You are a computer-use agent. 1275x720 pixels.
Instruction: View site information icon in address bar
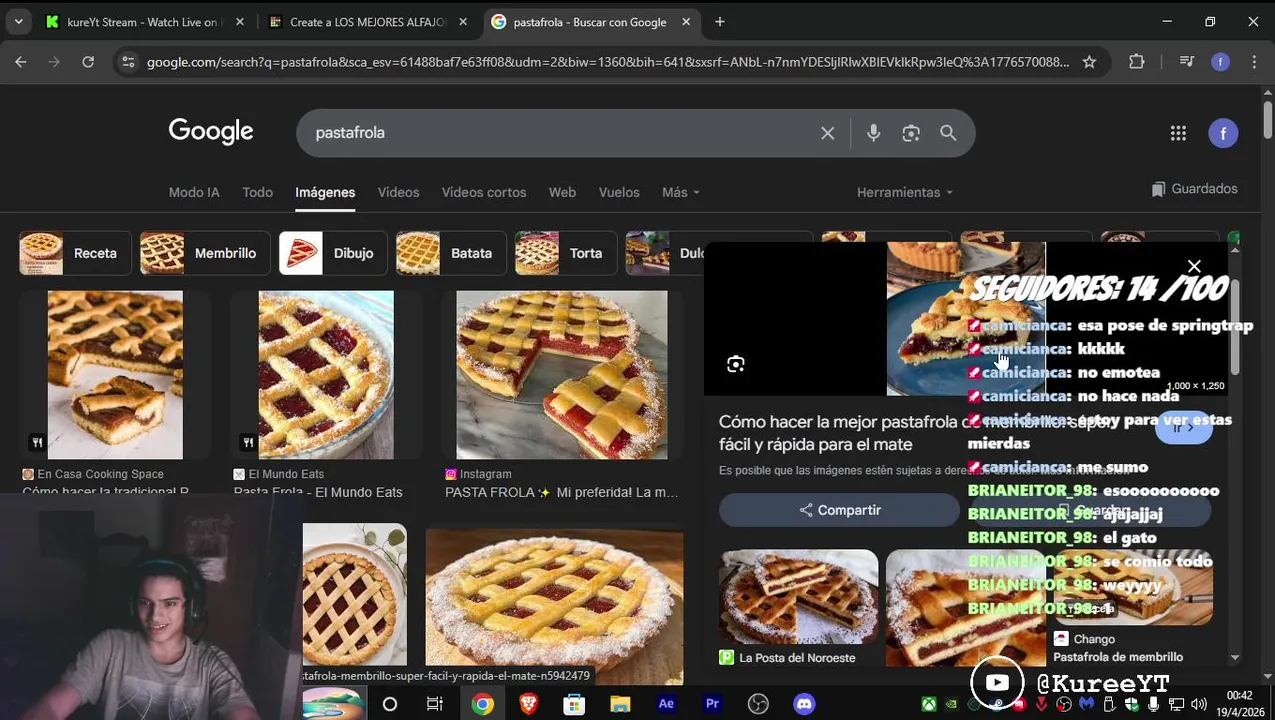pyautogui.click(x=127, y=62)
